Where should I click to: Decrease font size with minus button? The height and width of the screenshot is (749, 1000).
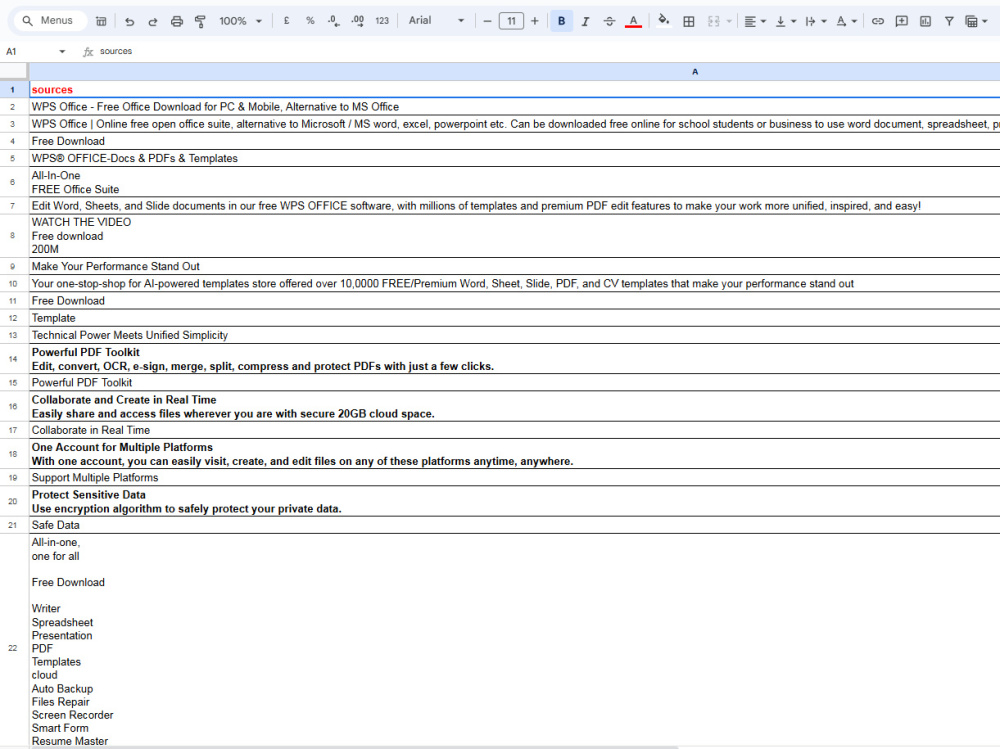(x=487, y=21)
